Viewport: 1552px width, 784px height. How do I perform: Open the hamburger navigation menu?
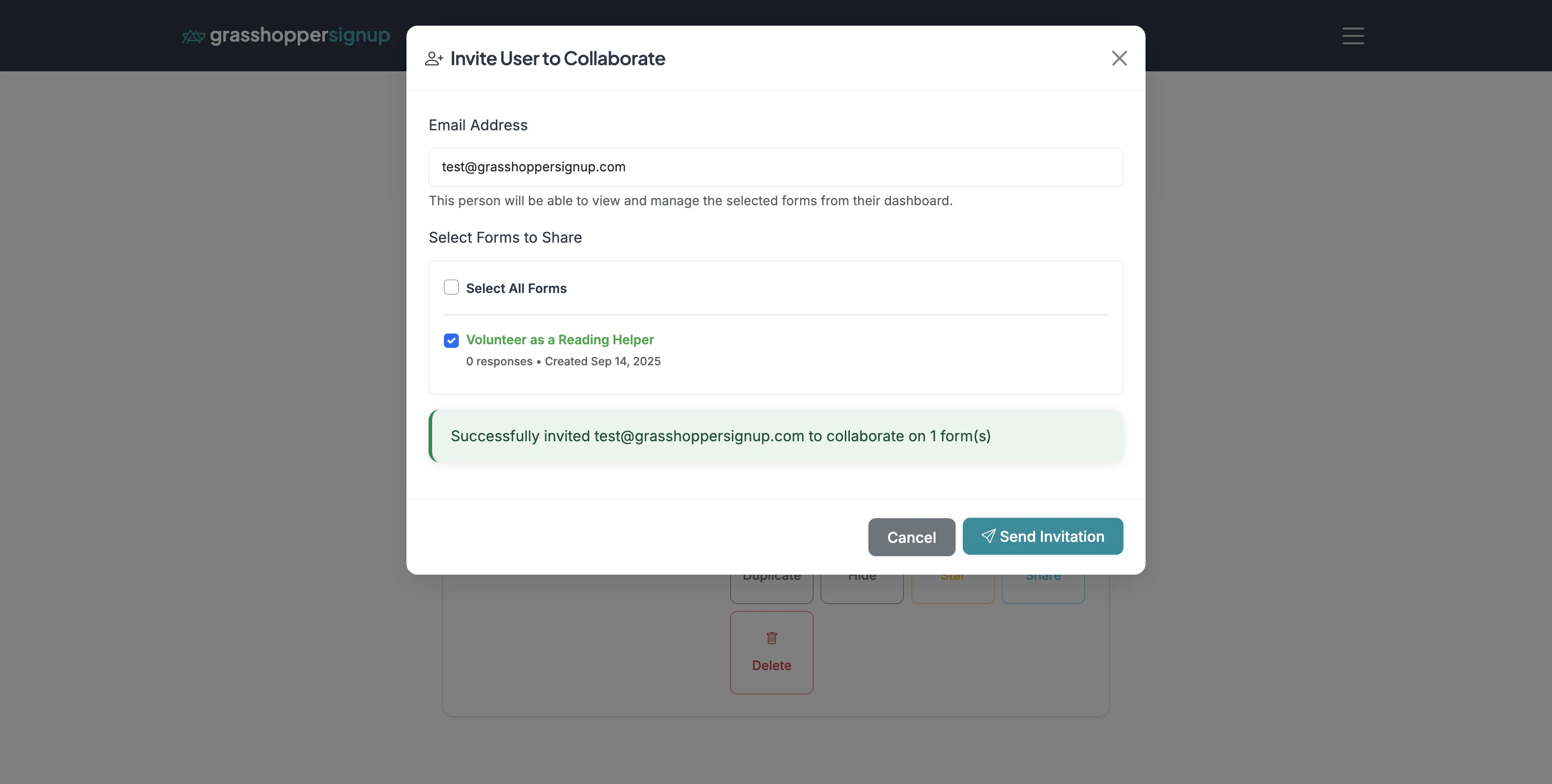coord(1352,36)
